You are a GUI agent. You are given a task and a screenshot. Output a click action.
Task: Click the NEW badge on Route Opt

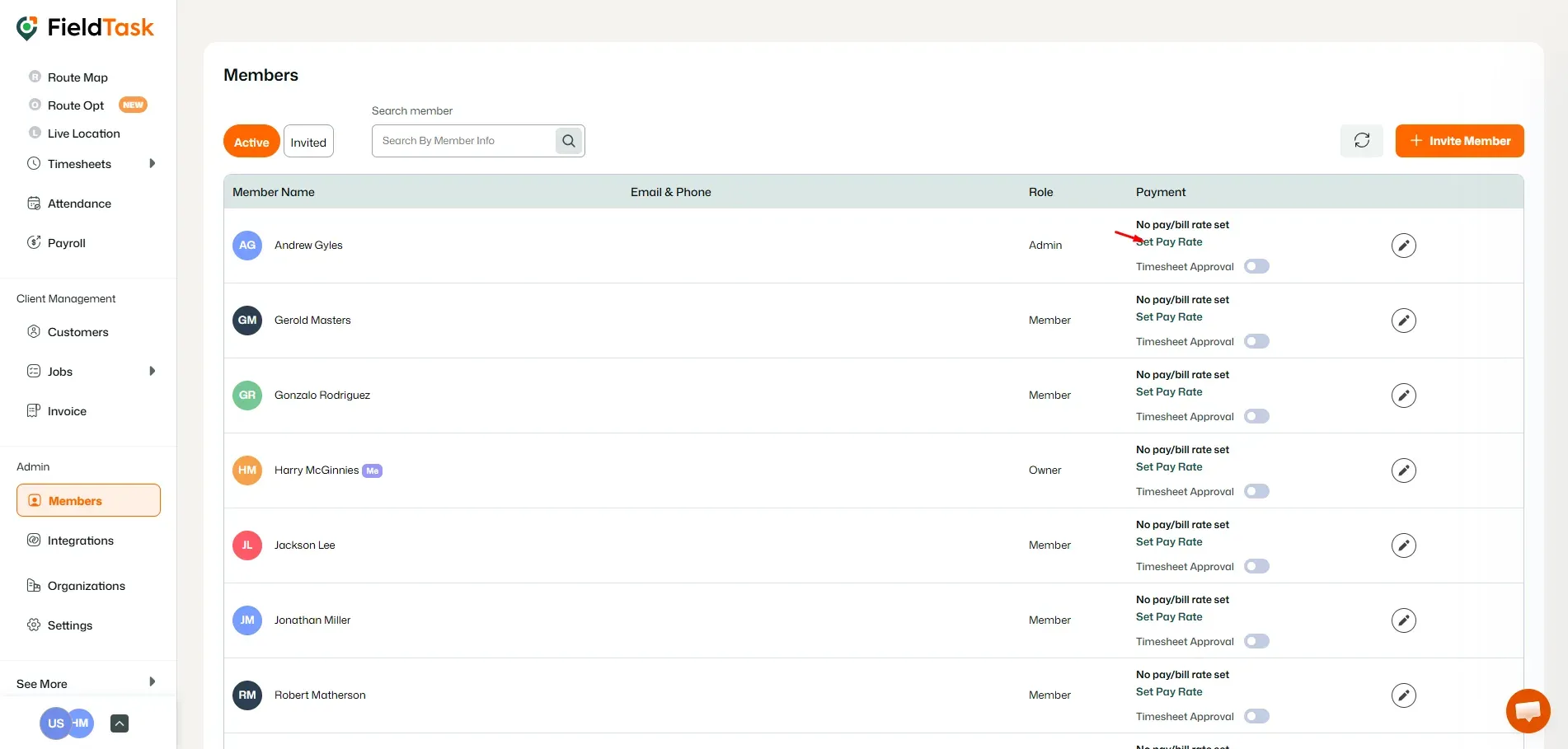pos(133,105)
